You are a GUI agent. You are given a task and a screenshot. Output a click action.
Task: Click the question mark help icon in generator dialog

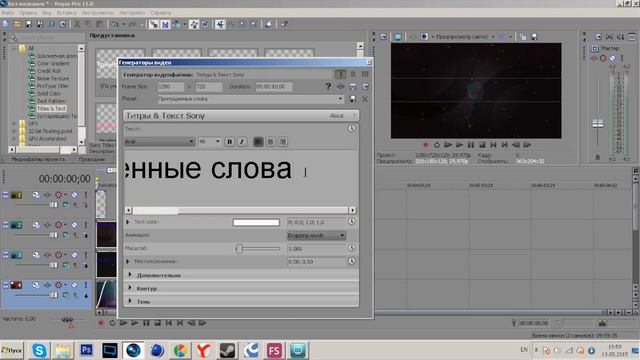pyautogui.click(x=328, y=87)
